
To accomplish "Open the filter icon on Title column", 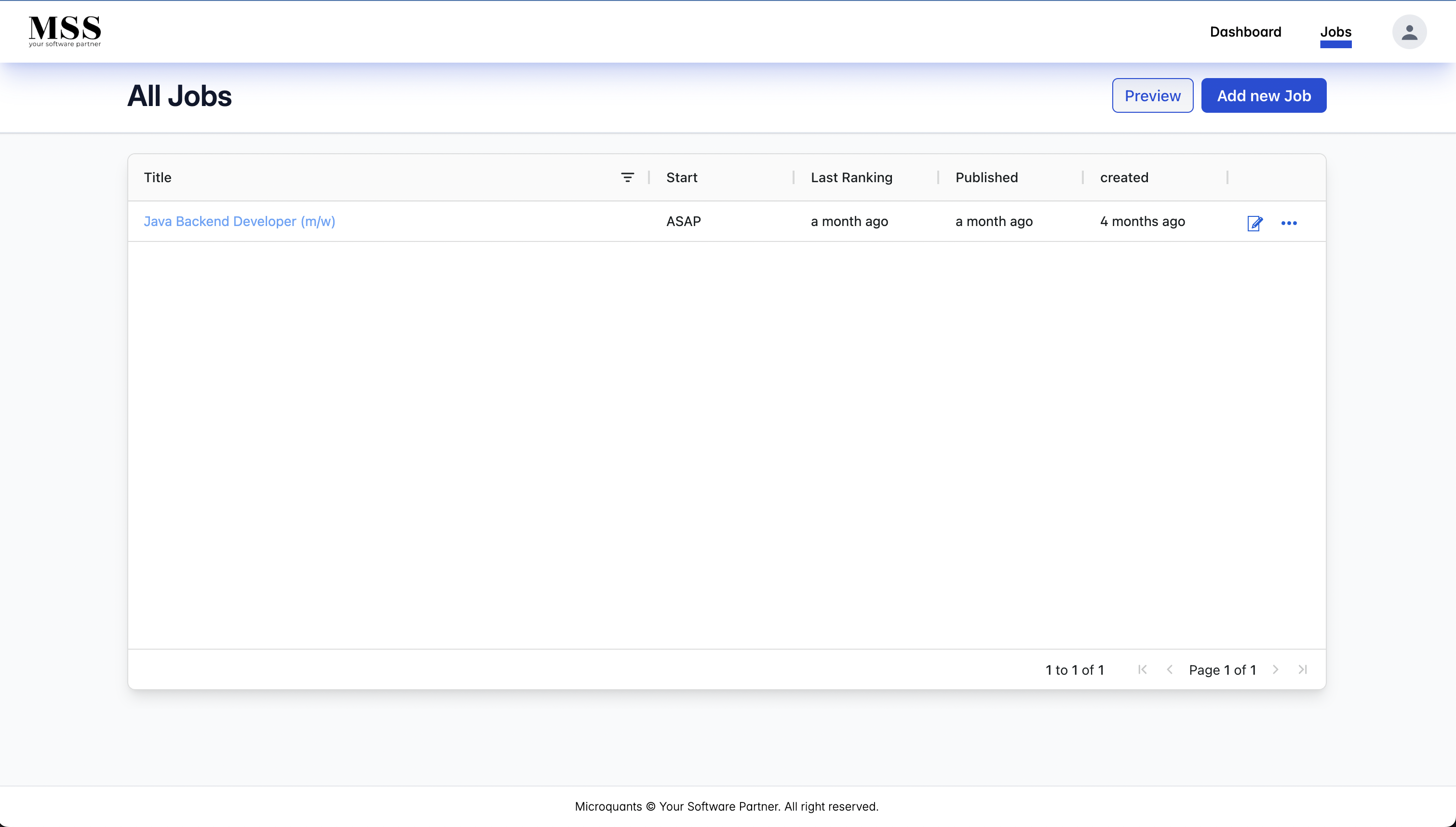I will 628,177.
